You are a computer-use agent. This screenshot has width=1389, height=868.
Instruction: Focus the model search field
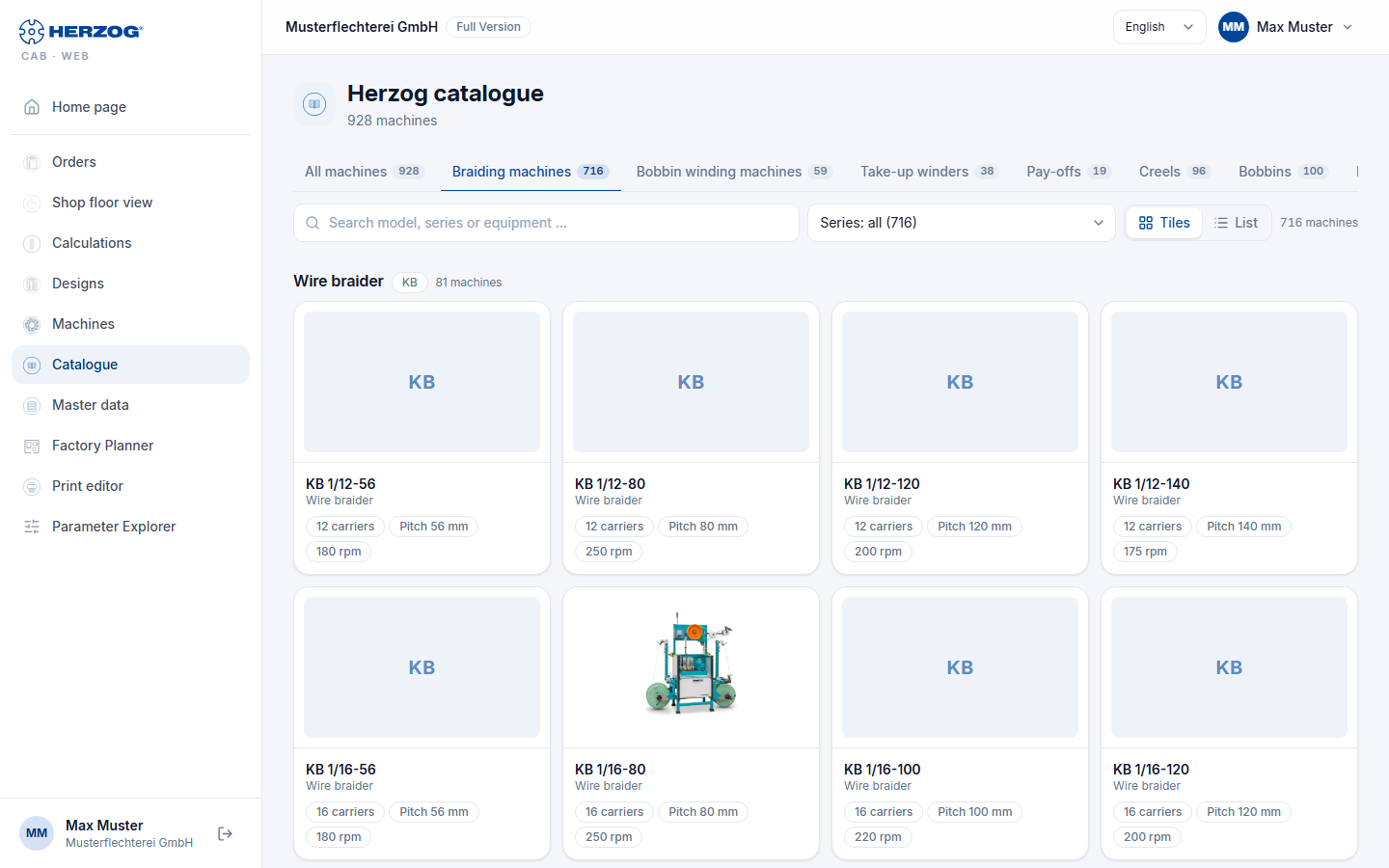[546, 223]
